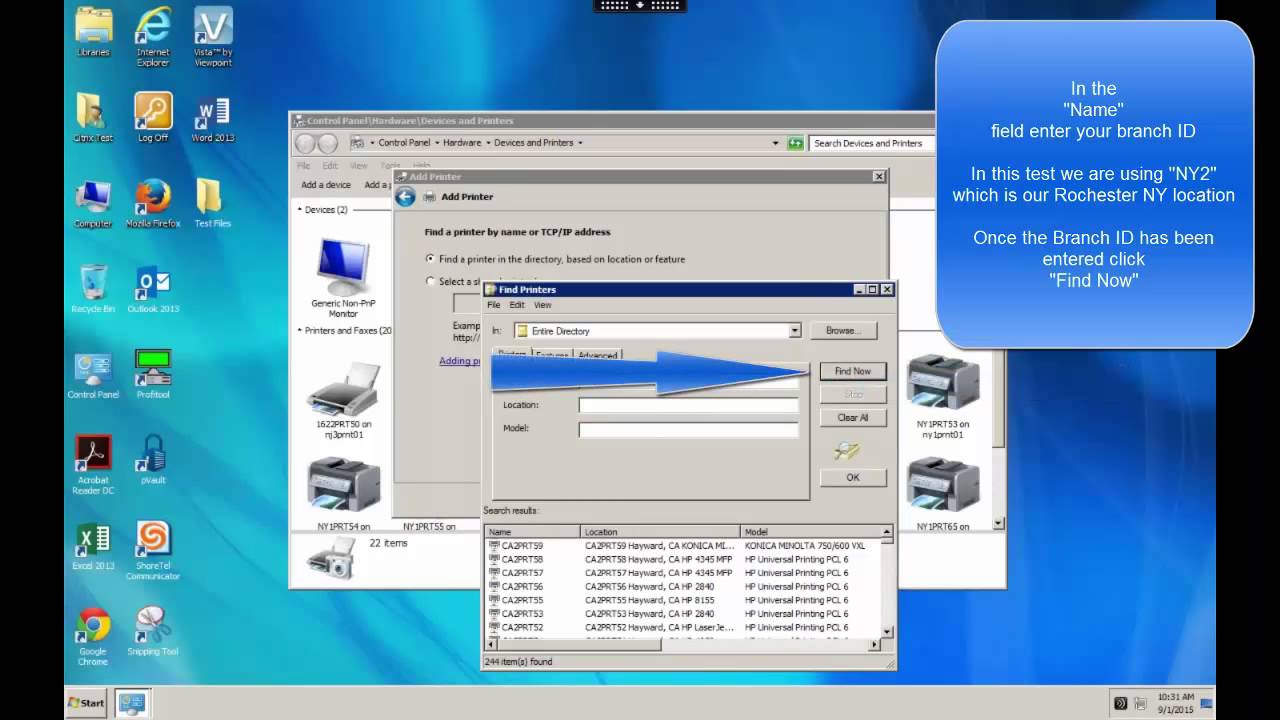Select the NY1PRT53 on ny1prnt01 printer
1280x720 pixels.
(942, 396)
